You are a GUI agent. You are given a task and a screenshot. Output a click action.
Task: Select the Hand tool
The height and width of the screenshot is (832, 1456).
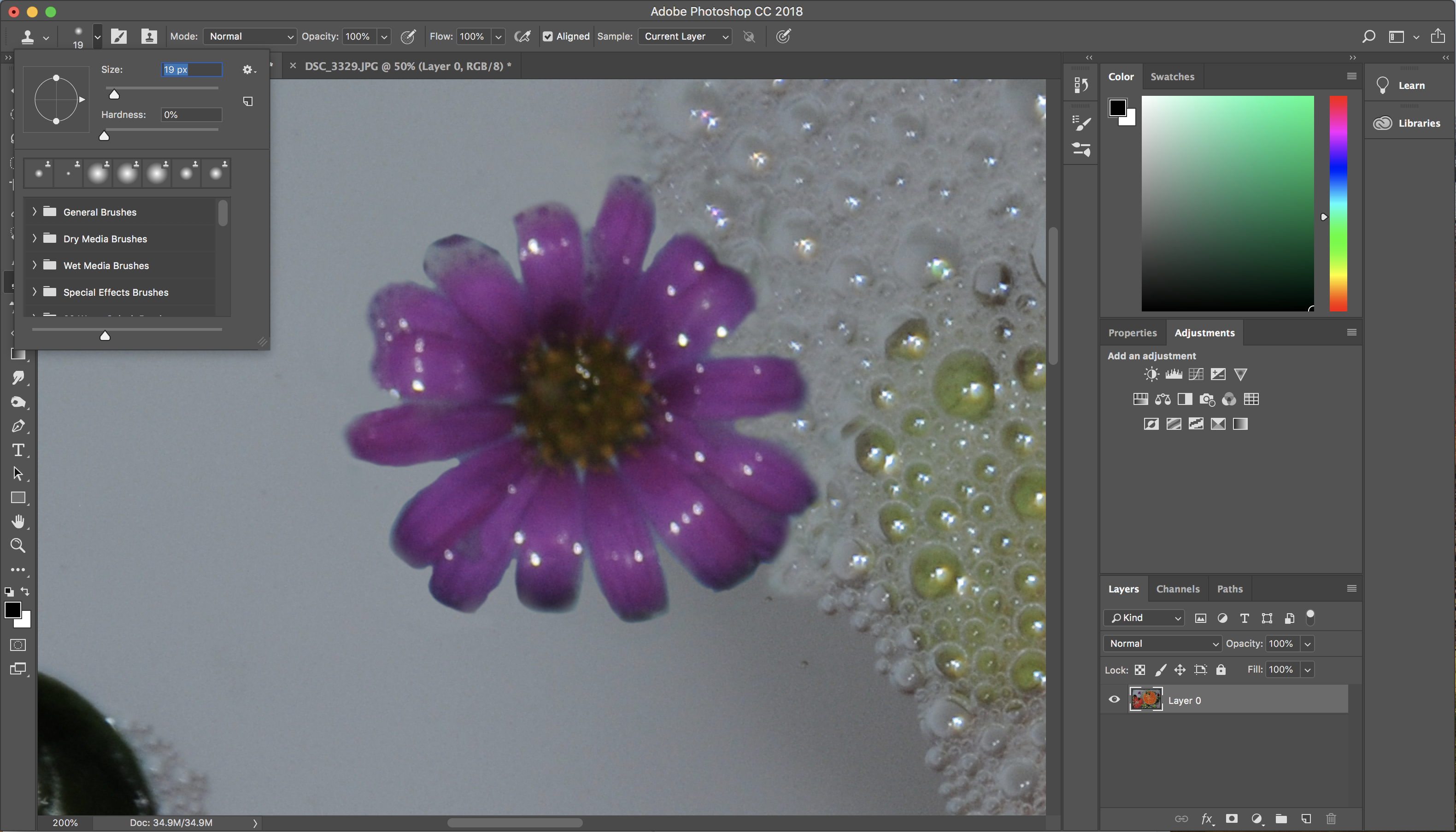[18, 521]
